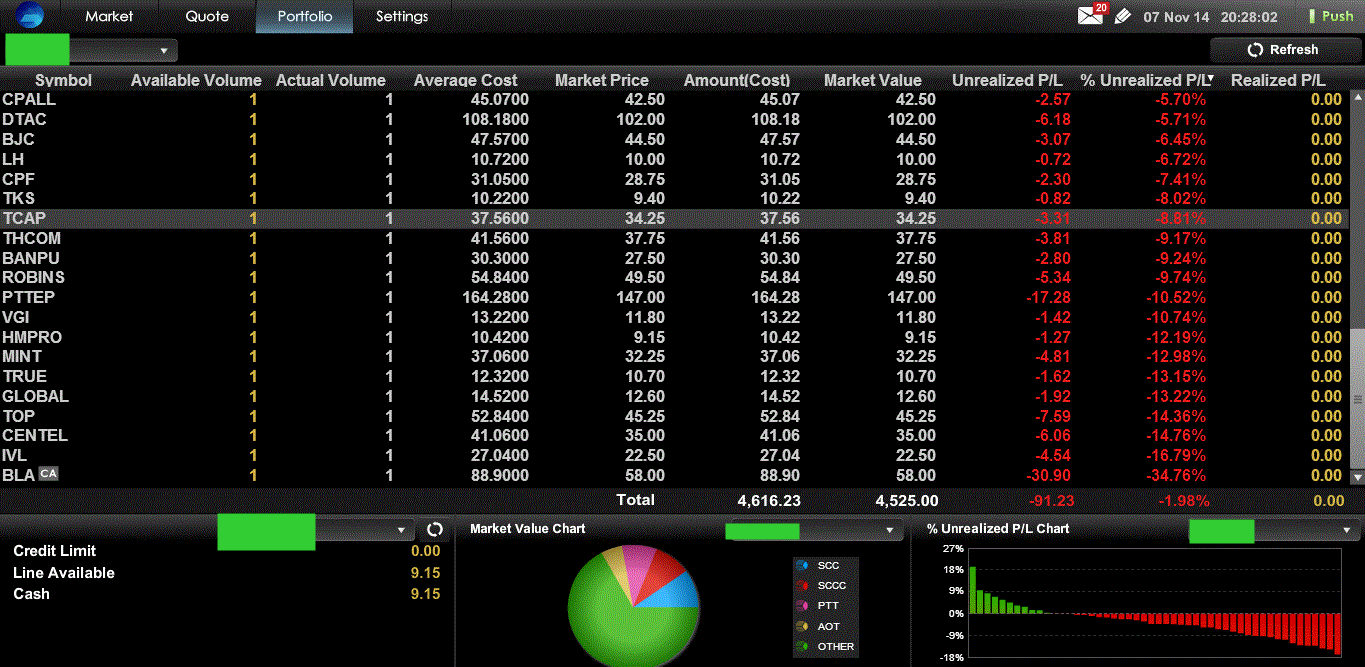Select the PTTEP row symbol
The height and width of the screenshot is (667, 1365).
28,297
